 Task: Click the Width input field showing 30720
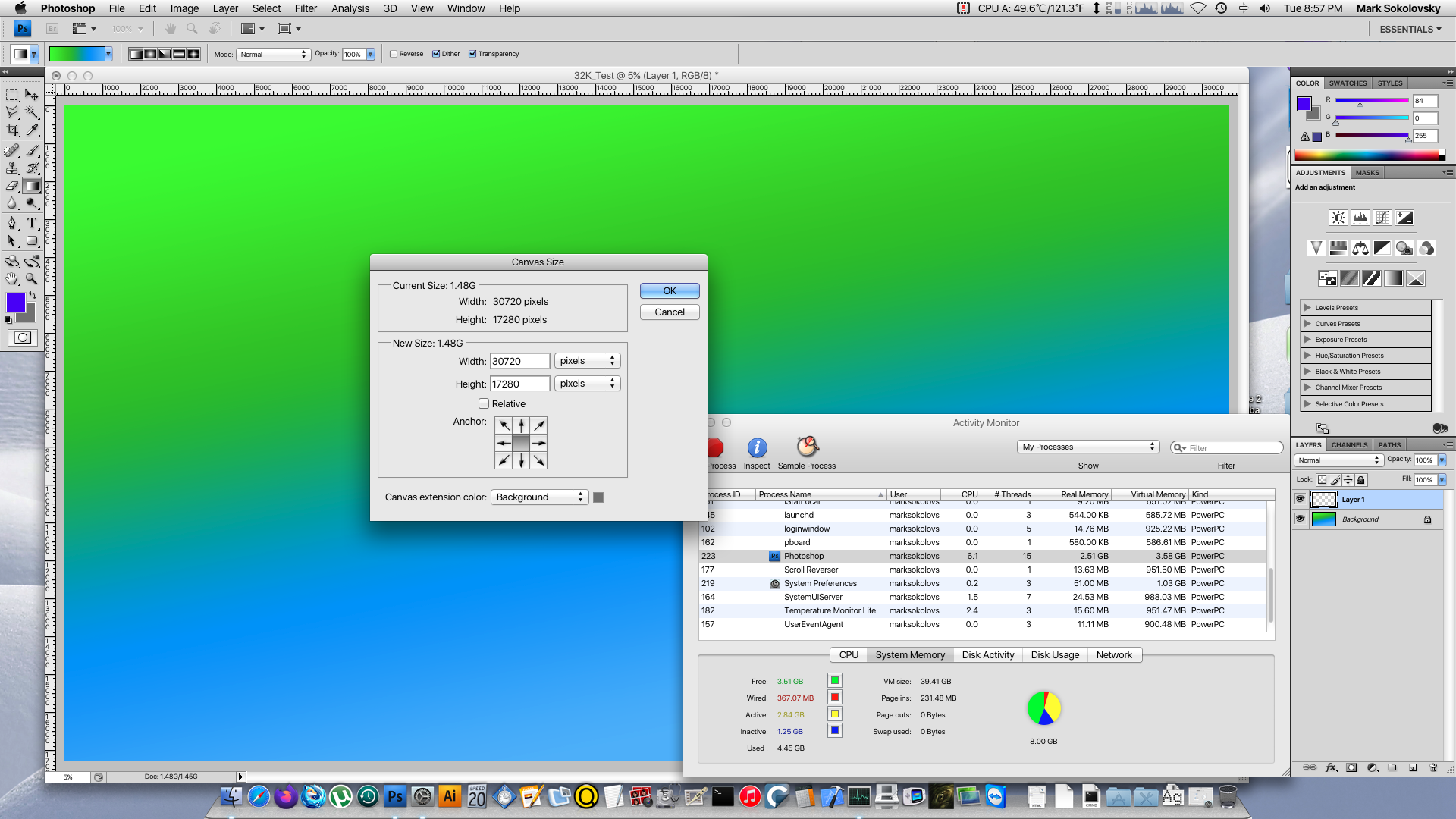pyautogui.click(x=519, y=360)
